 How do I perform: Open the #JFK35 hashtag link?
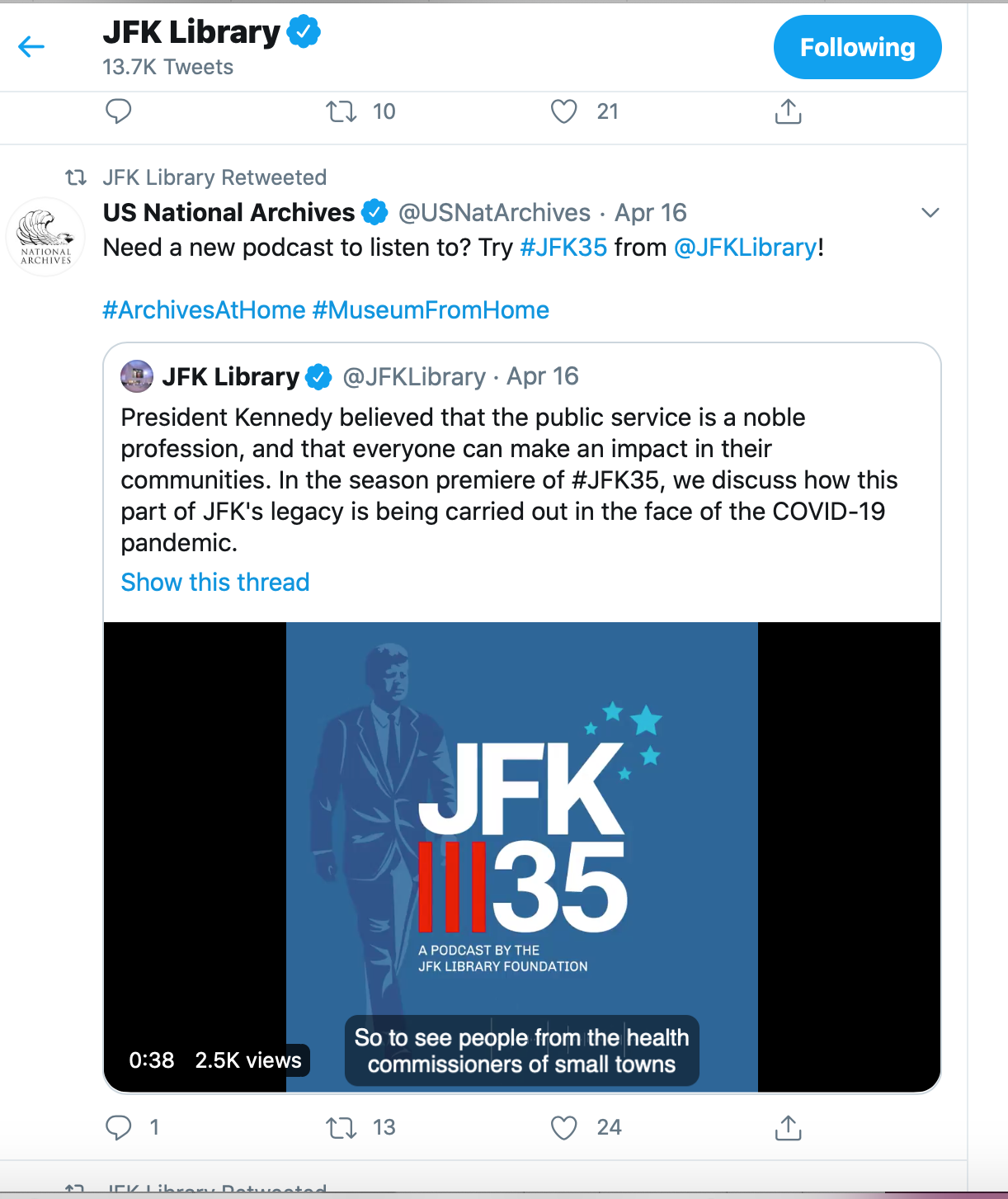(x=563, y=248)
